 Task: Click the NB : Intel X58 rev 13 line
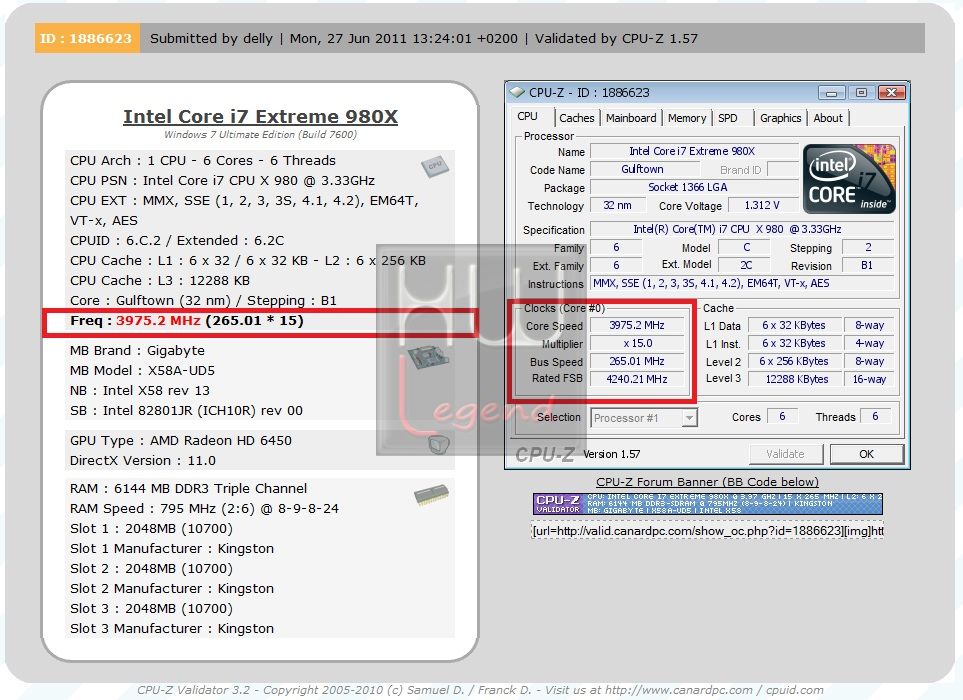click(x=140, y=391)
